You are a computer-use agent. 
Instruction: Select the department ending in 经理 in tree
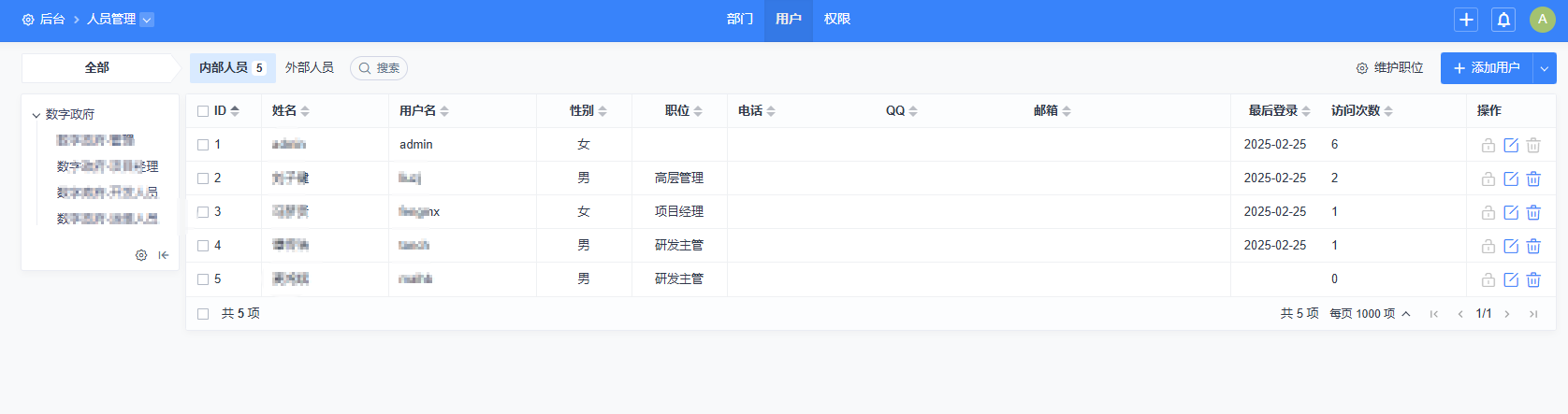[x=108, y=167]
